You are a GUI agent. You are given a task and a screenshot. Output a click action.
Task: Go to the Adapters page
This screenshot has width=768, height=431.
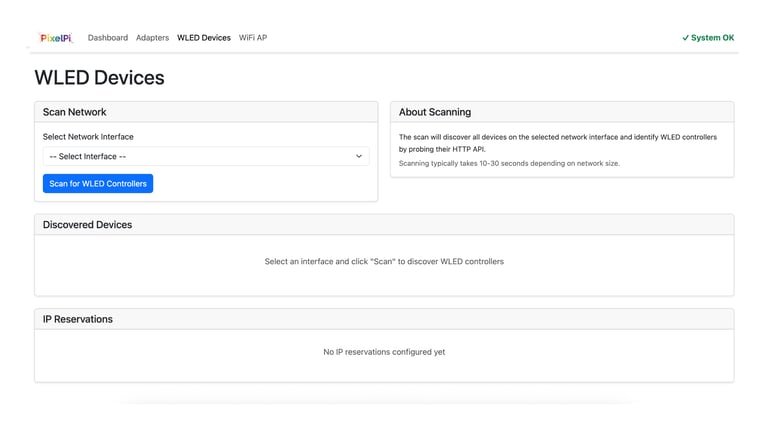click(152, 38)
